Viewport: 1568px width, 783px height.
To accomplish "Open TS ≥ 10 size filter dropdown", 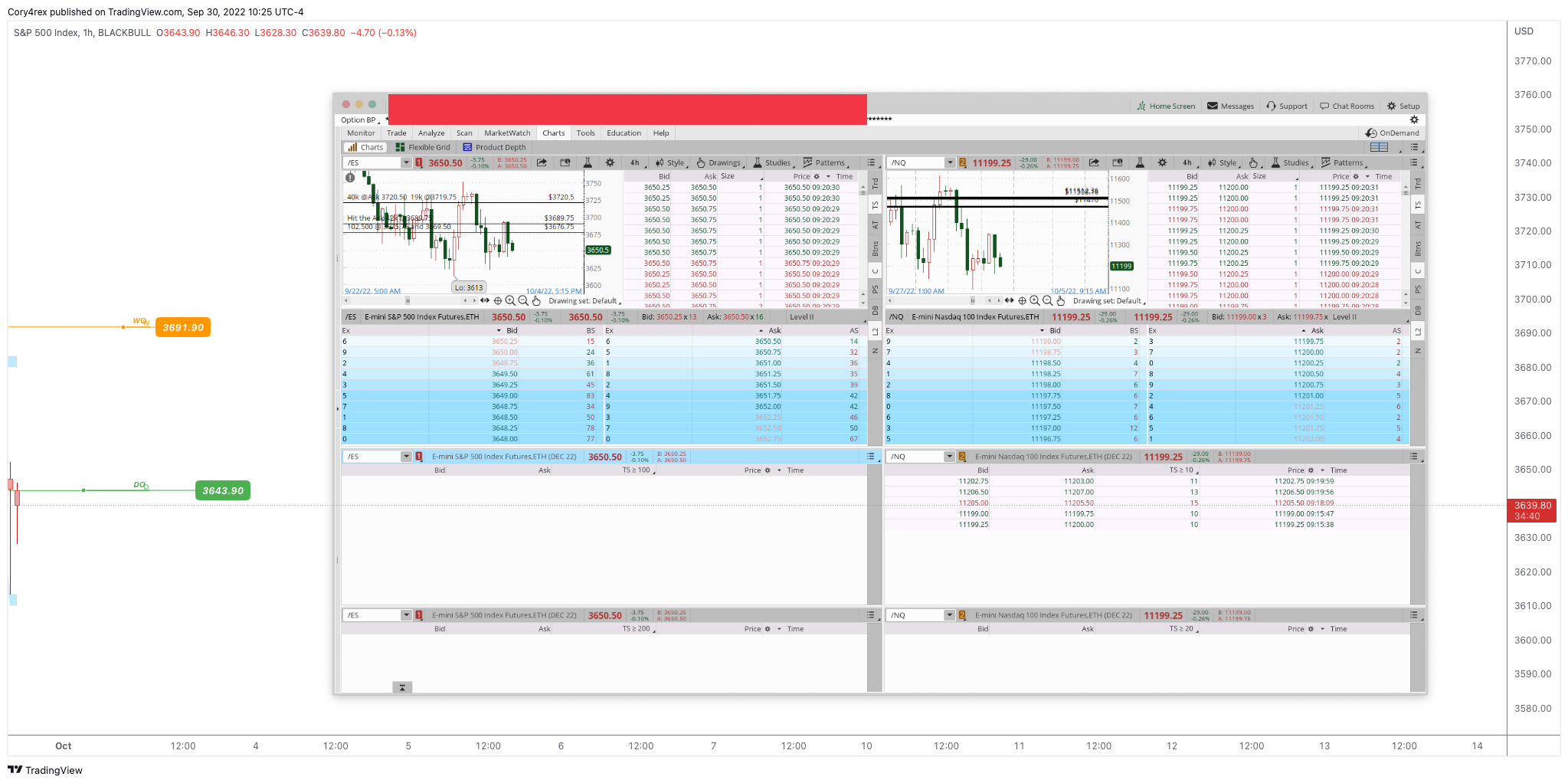I will (x=1183, y=470).
